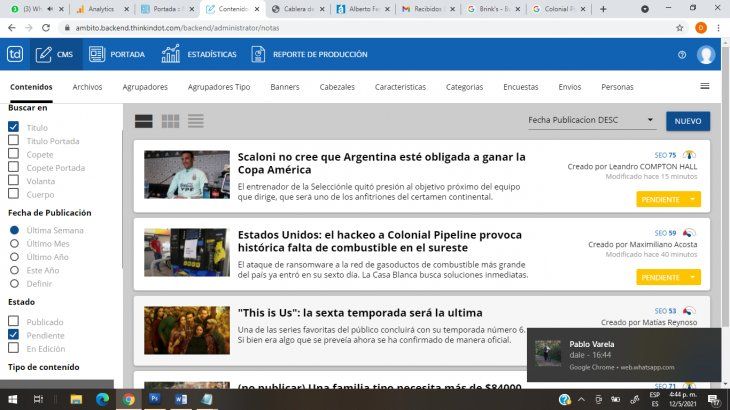Open the hamburger menu beside Personas
The width and height of the screenshot is (730, 410).
[705, 86]
